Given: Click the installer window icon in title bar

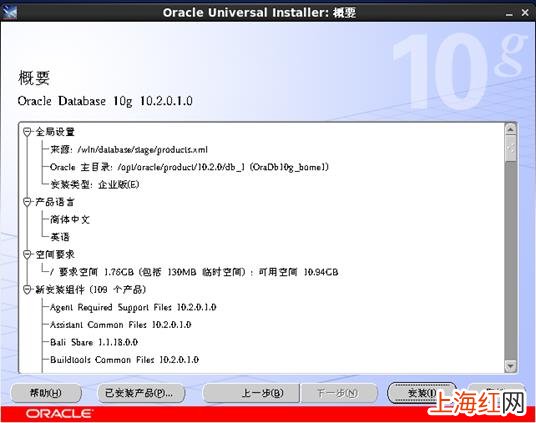Looking at the screenshot, I should [x=9, y=13].
